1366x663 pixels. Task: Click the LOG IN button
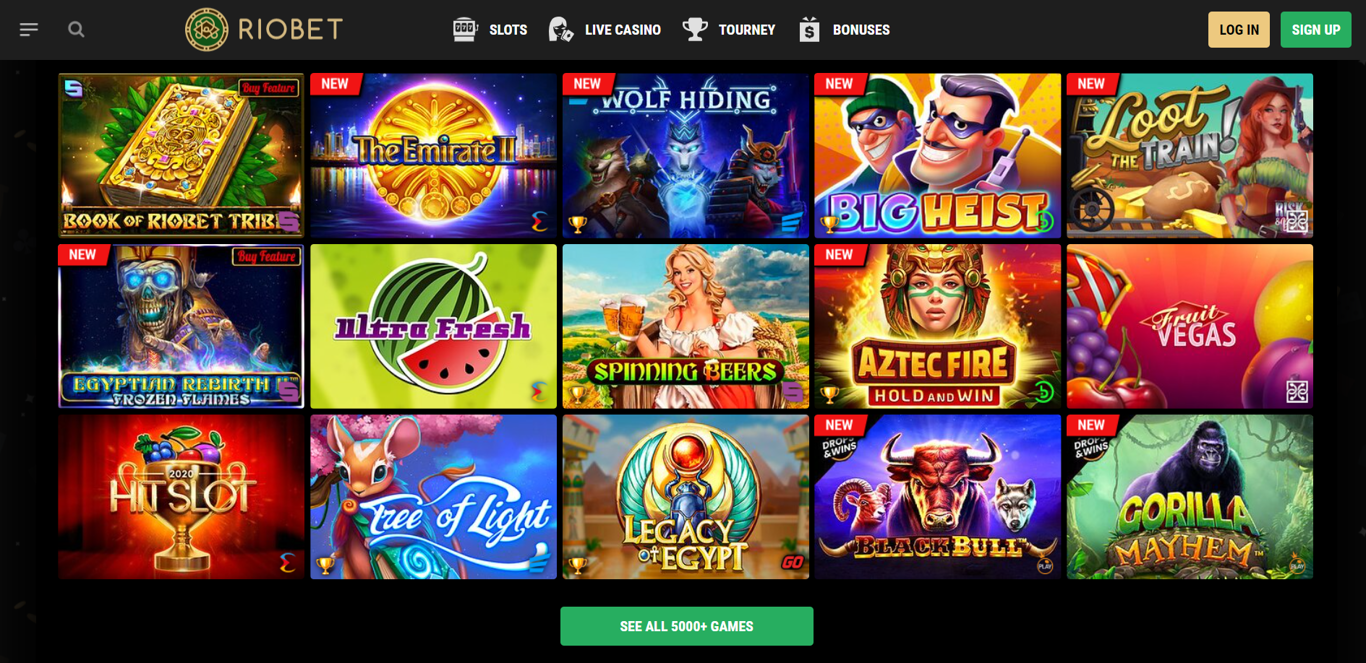(1239, 30)
